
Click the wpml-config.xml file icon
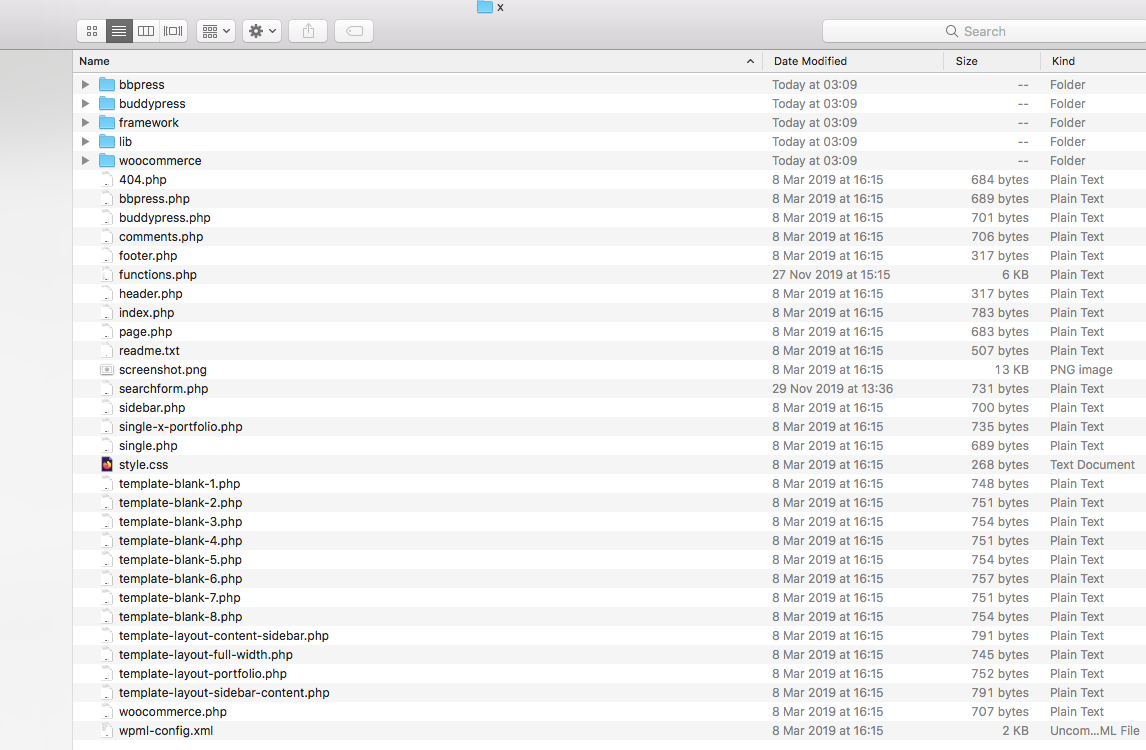point(107,731)
